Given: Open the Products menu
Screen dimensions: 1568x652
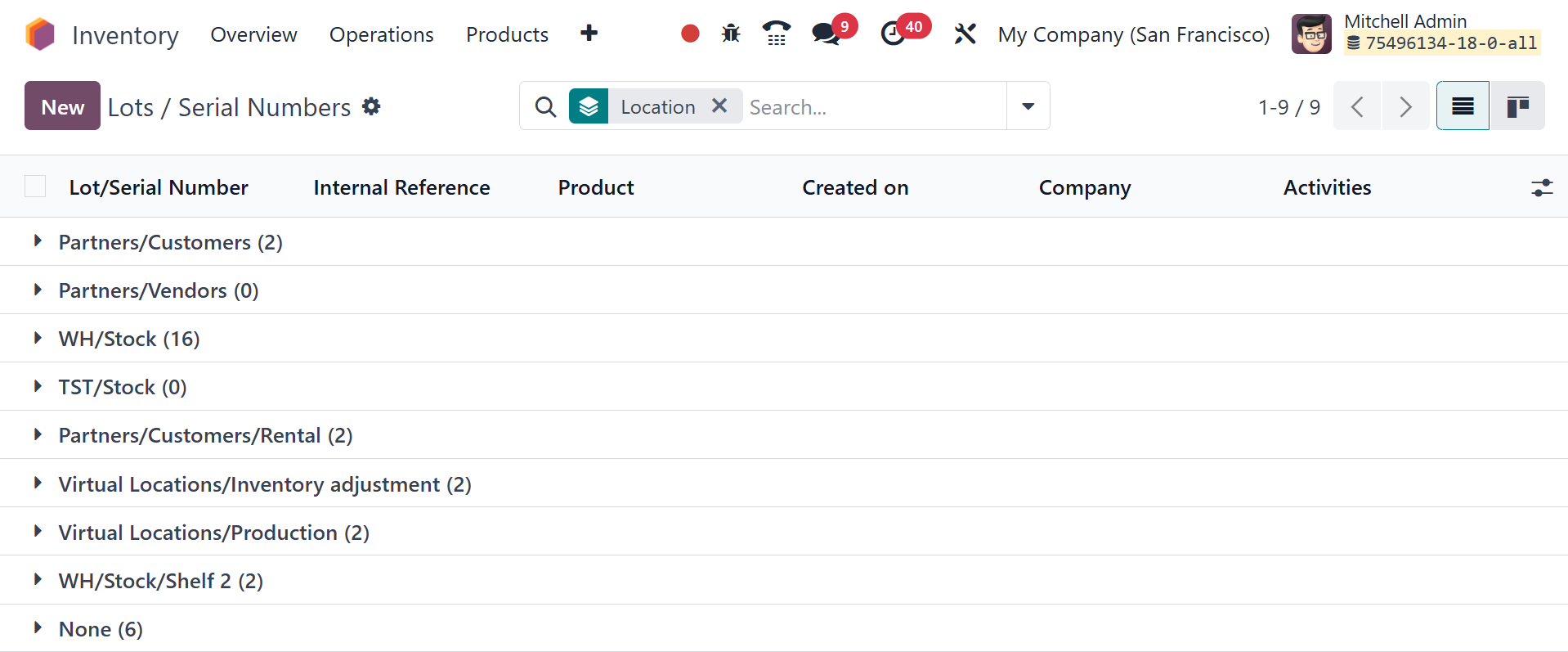Looking at the screenshot, I should pos(507,34).
